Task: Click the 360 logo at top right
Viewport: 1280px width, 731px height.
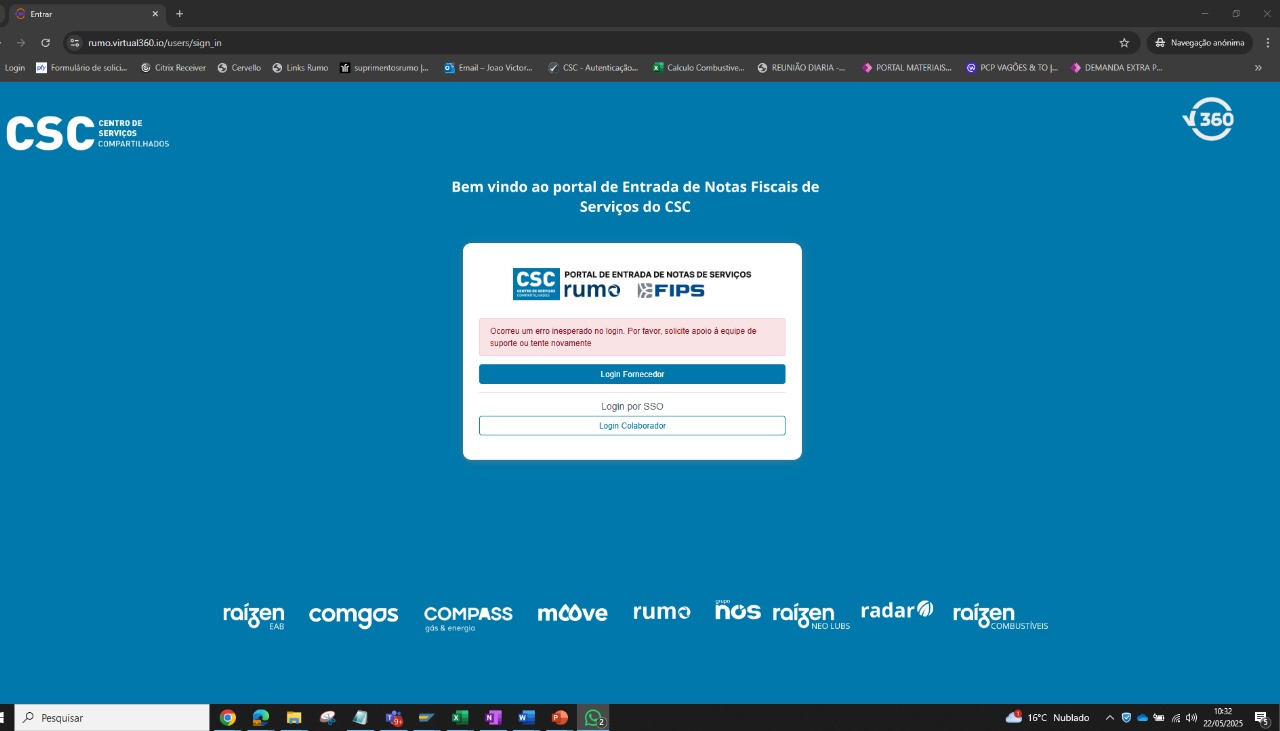Action: click(x=1208, y=119)
